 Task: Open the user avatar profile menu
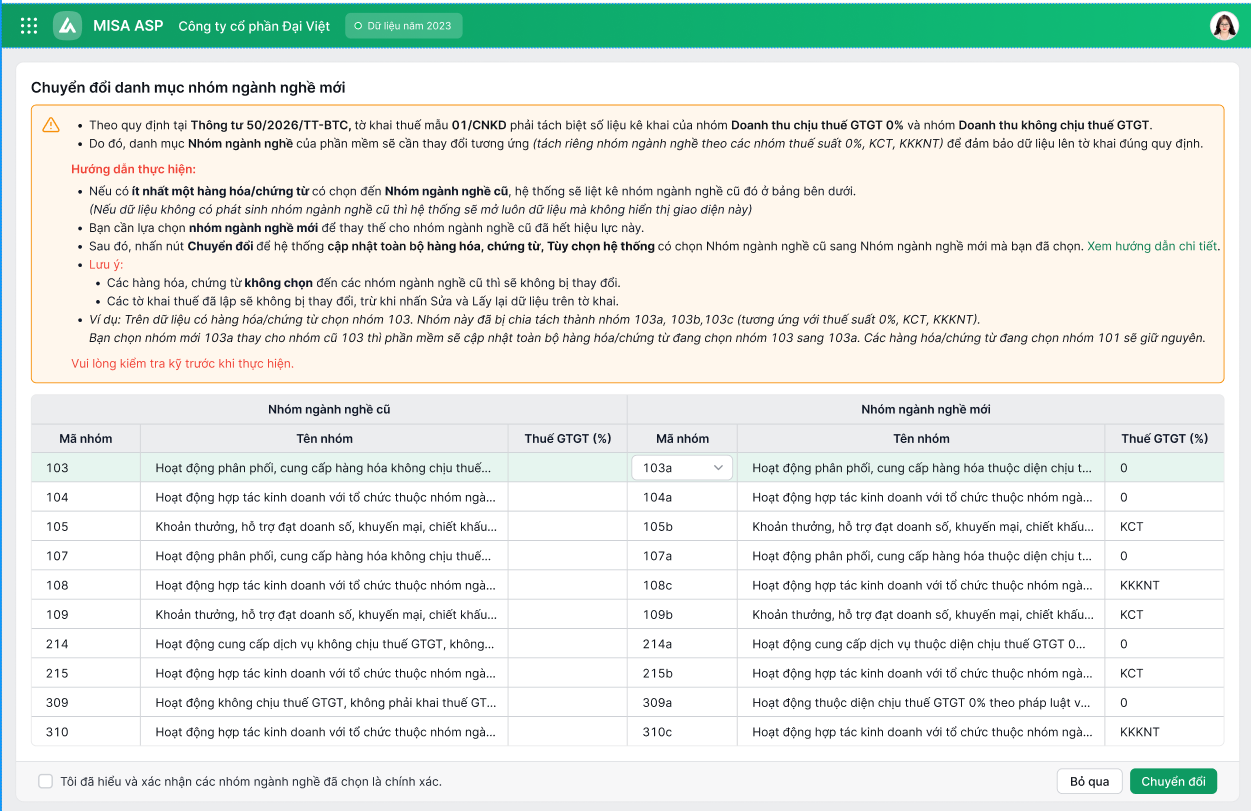(x=1224, y=26)
